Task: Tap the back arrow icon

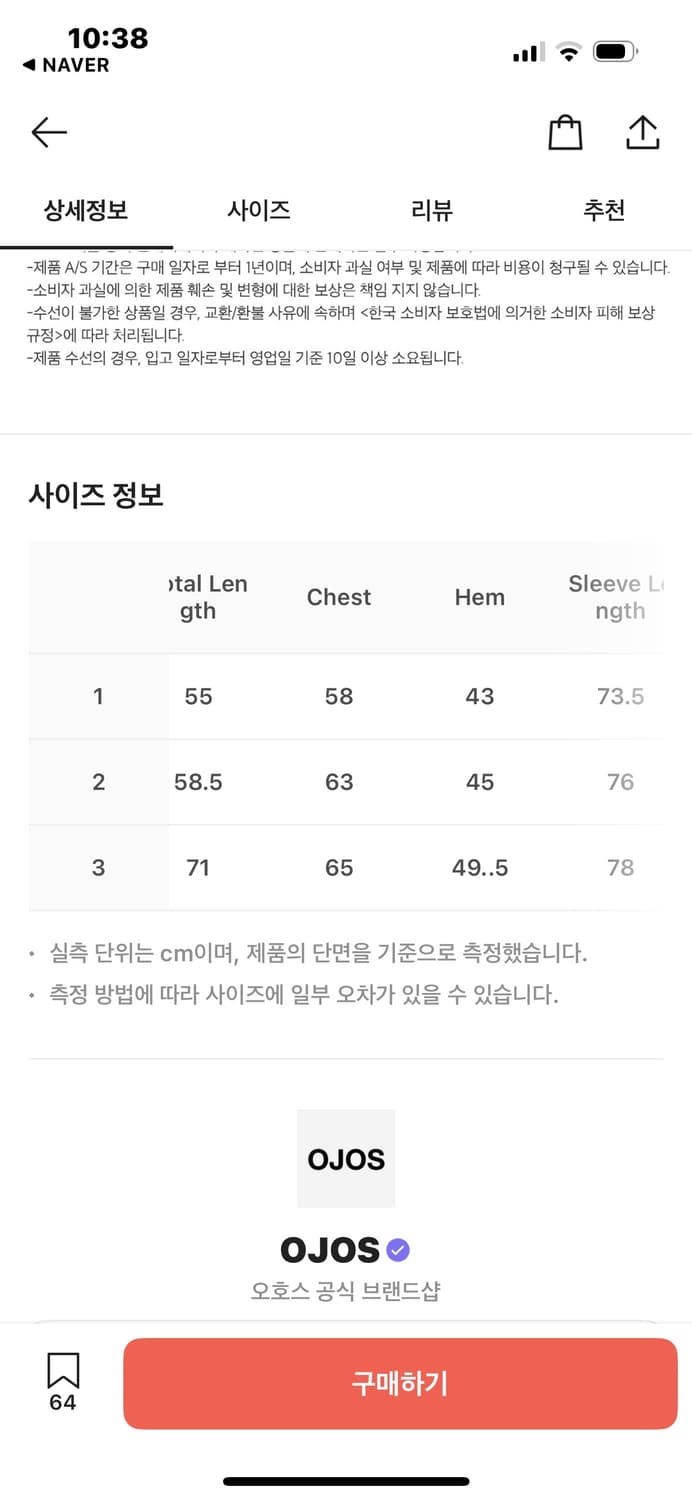Action: click(48, 132)
